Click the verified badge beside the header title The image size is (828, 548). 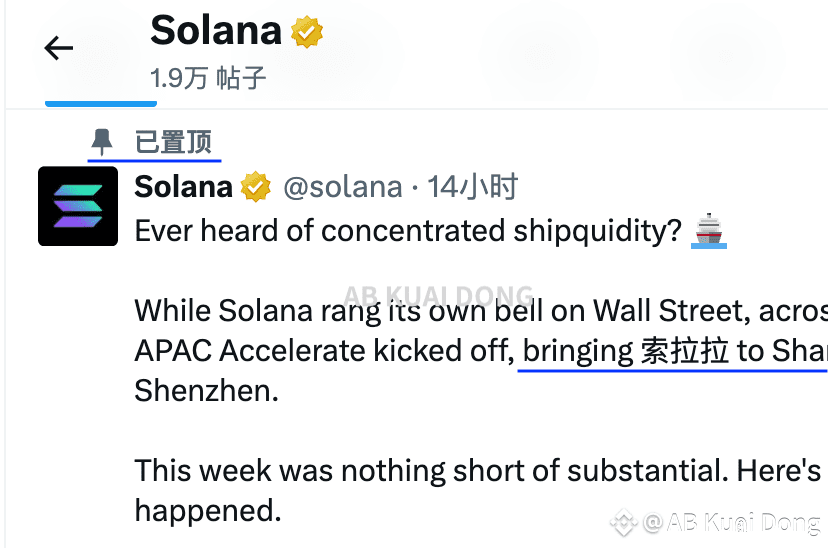click(307, 33)
